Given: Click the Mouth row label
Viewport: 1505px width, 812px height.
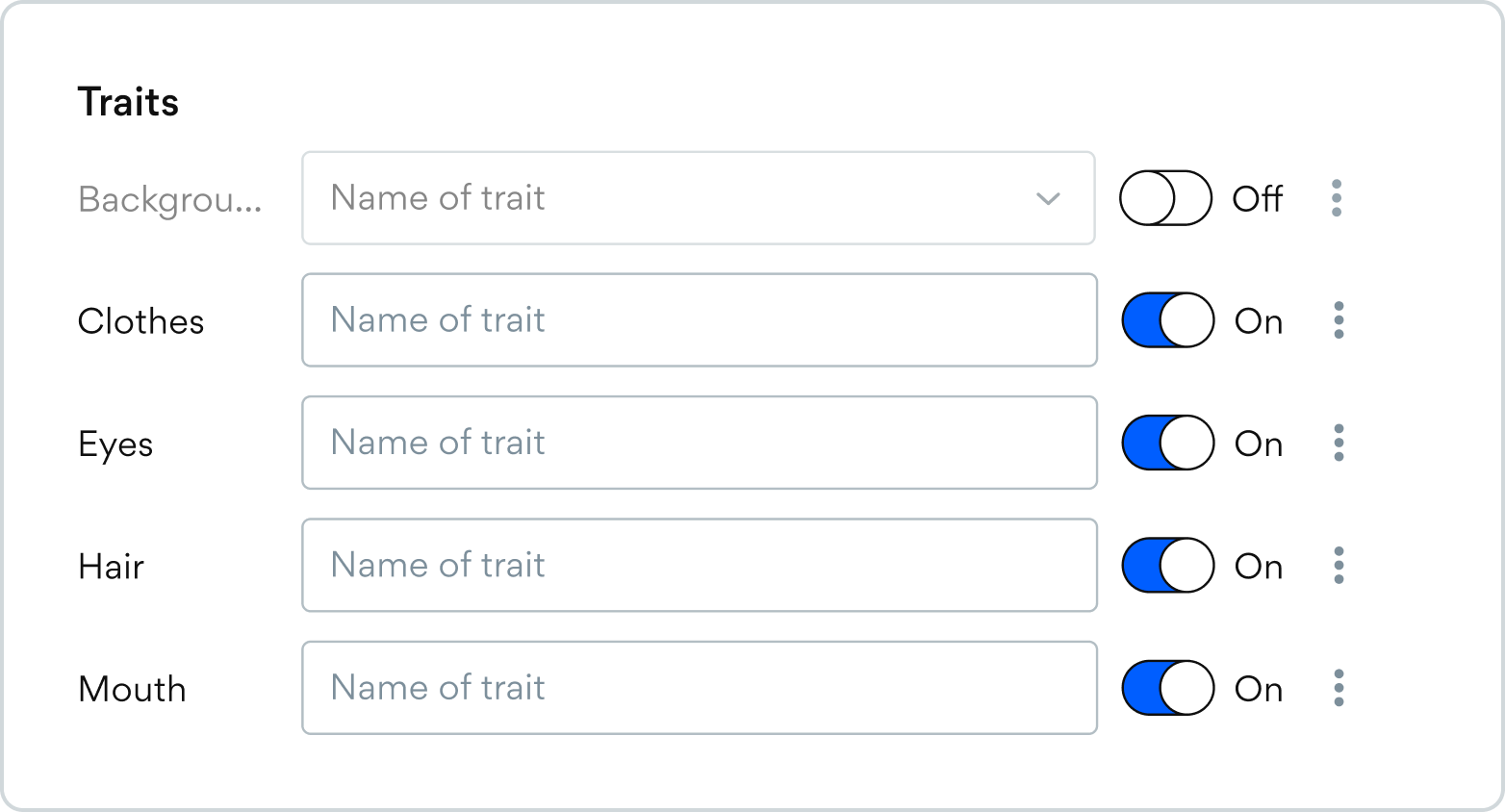Looking at the screenshot, I should pos(132,689).
